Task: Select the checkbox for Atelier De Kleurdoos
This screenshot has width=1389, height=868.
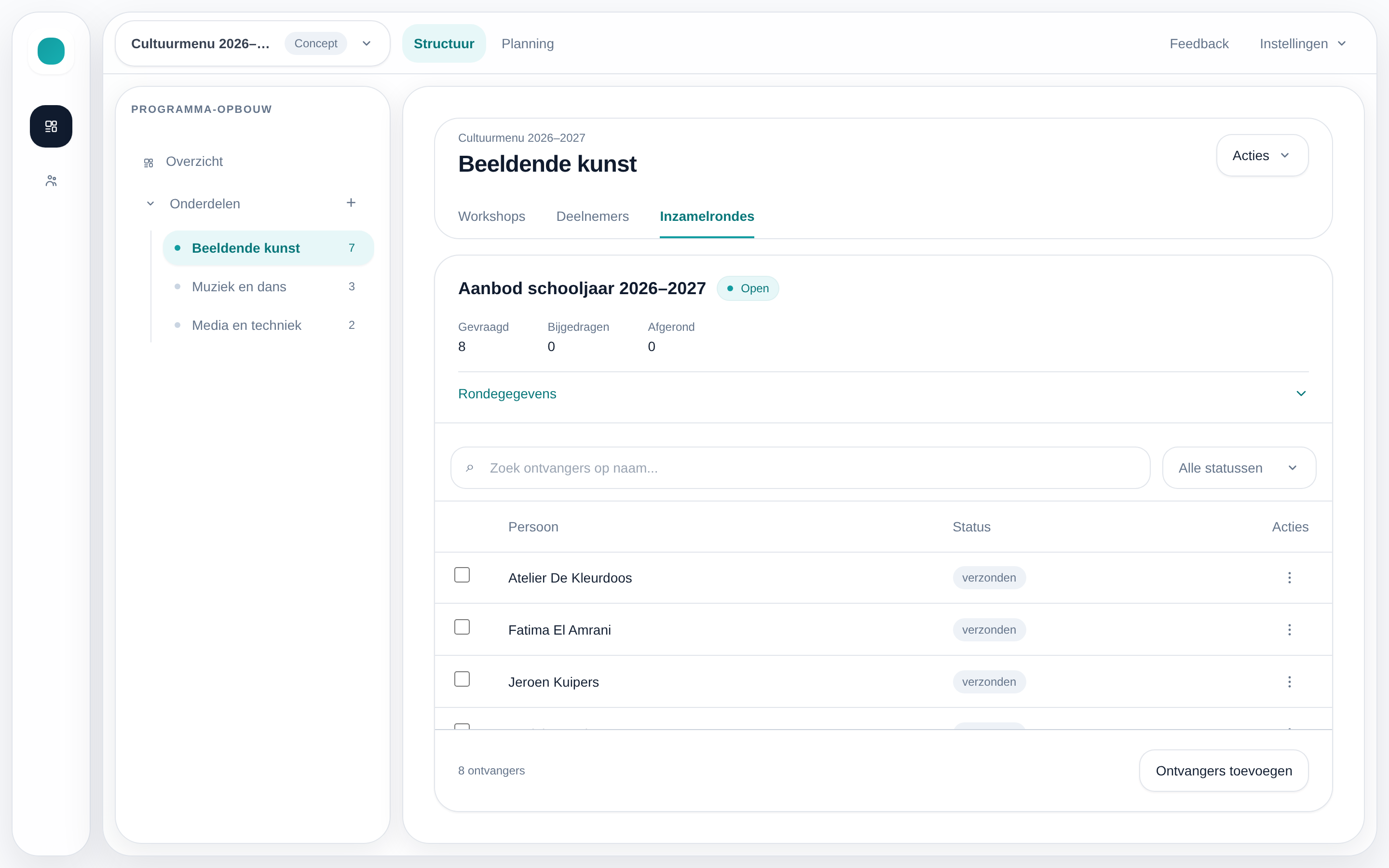Action: 462,575
